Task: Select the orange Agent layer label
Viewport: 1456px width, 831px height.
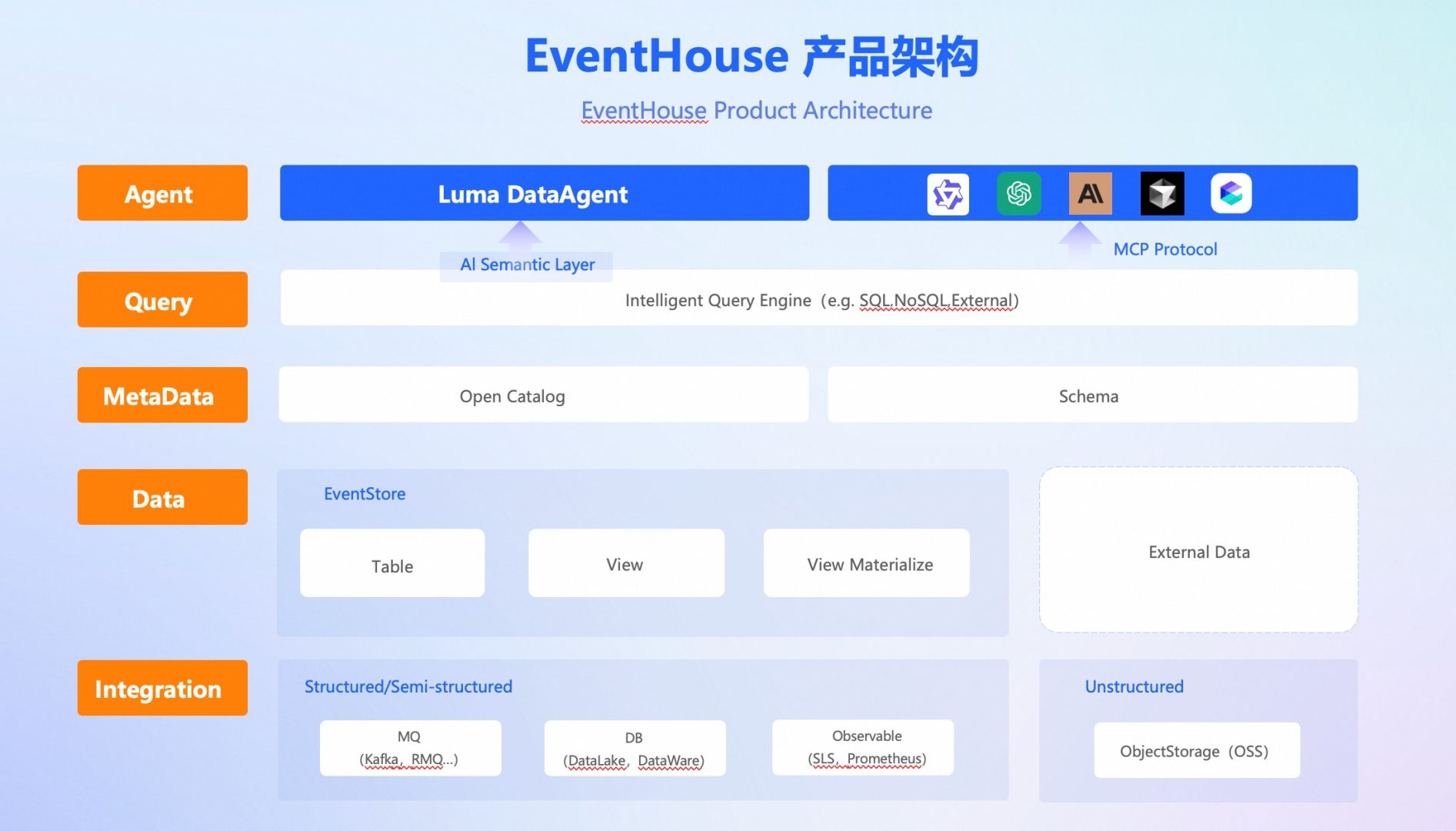Action: pos(162,194)
